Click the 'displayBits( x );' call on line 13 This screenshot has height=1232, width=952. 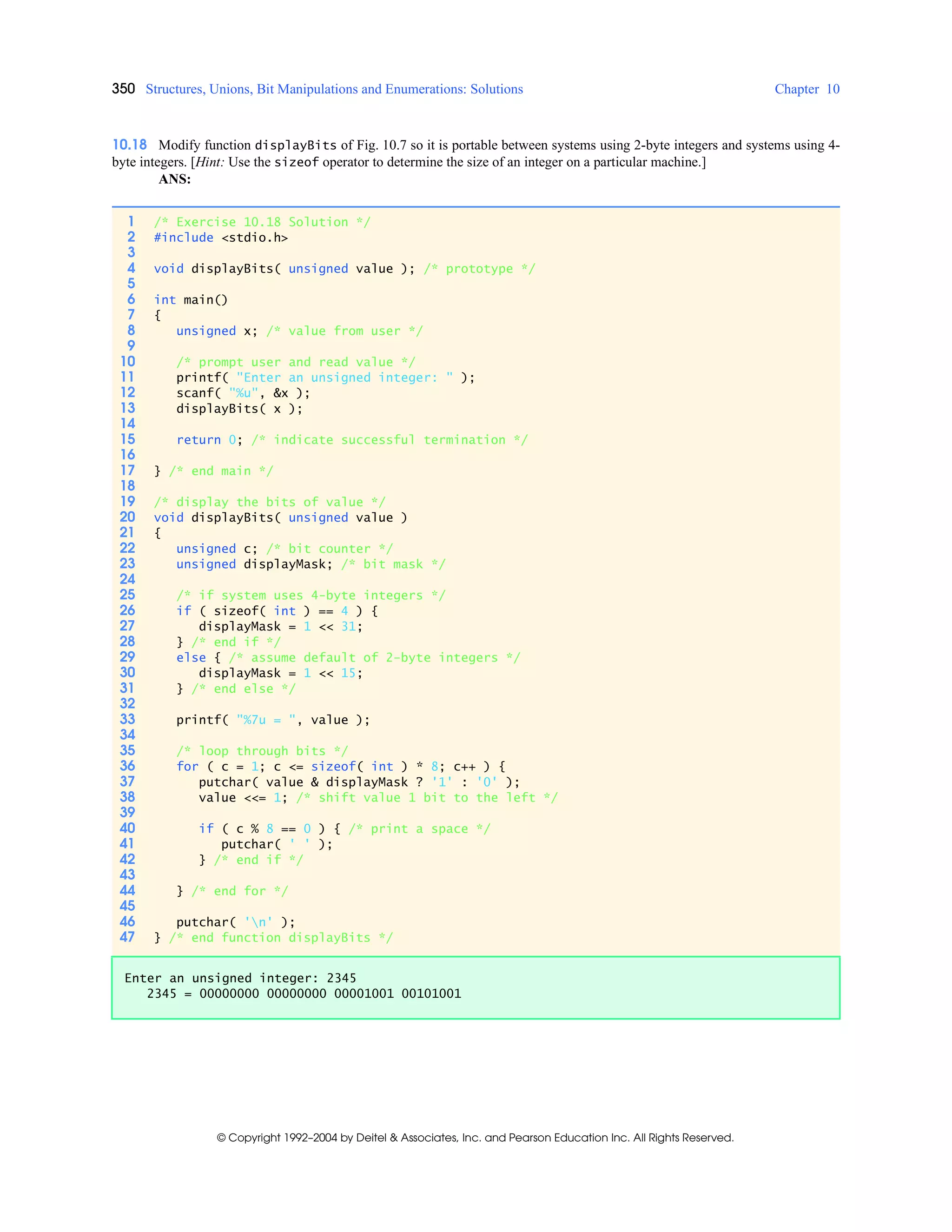pos(240,409)
